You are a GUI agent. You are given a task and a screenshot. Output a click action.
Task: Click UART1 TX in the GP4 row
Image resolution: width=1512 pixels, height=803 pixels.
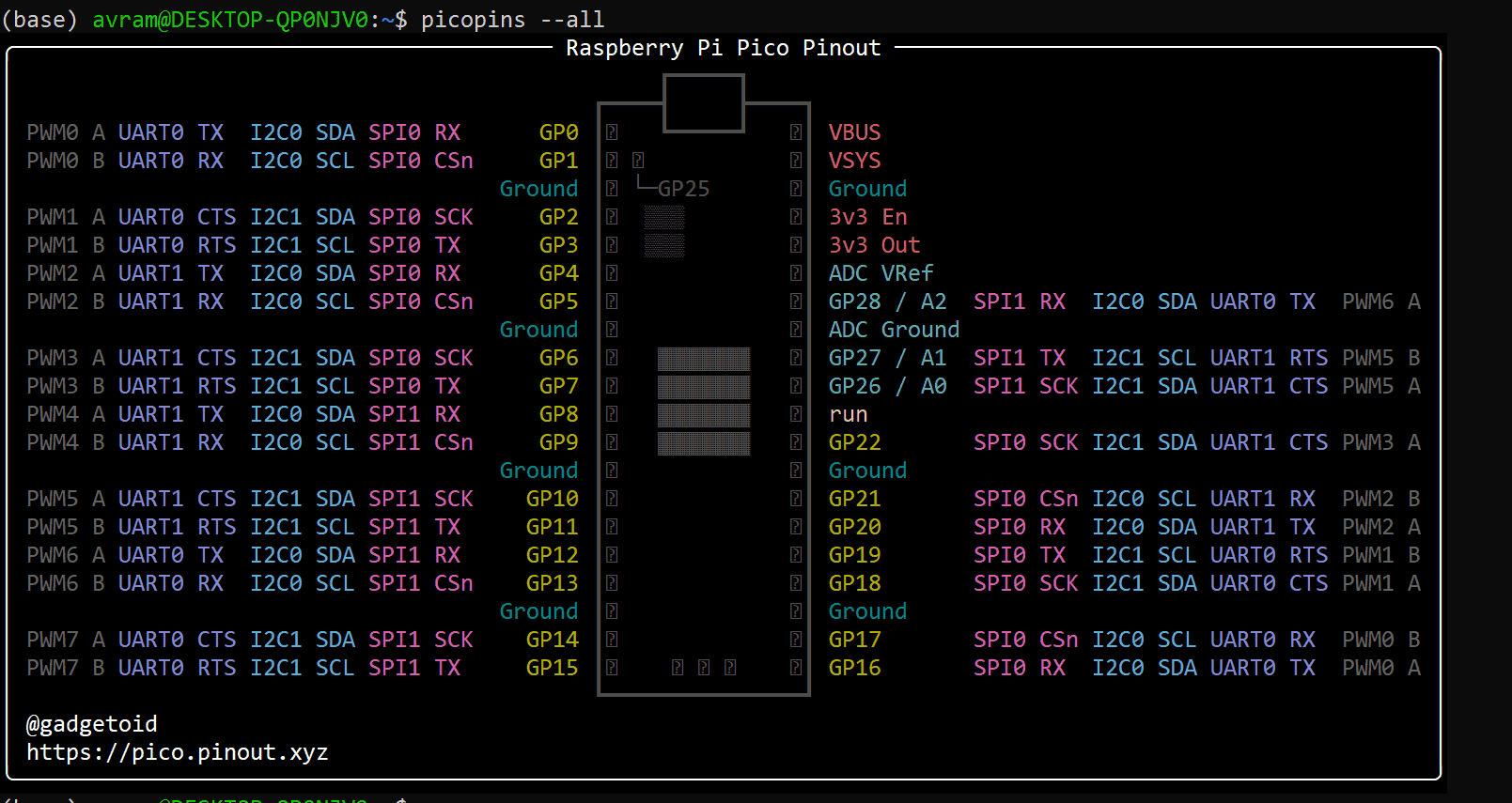(x=171, y=273)
